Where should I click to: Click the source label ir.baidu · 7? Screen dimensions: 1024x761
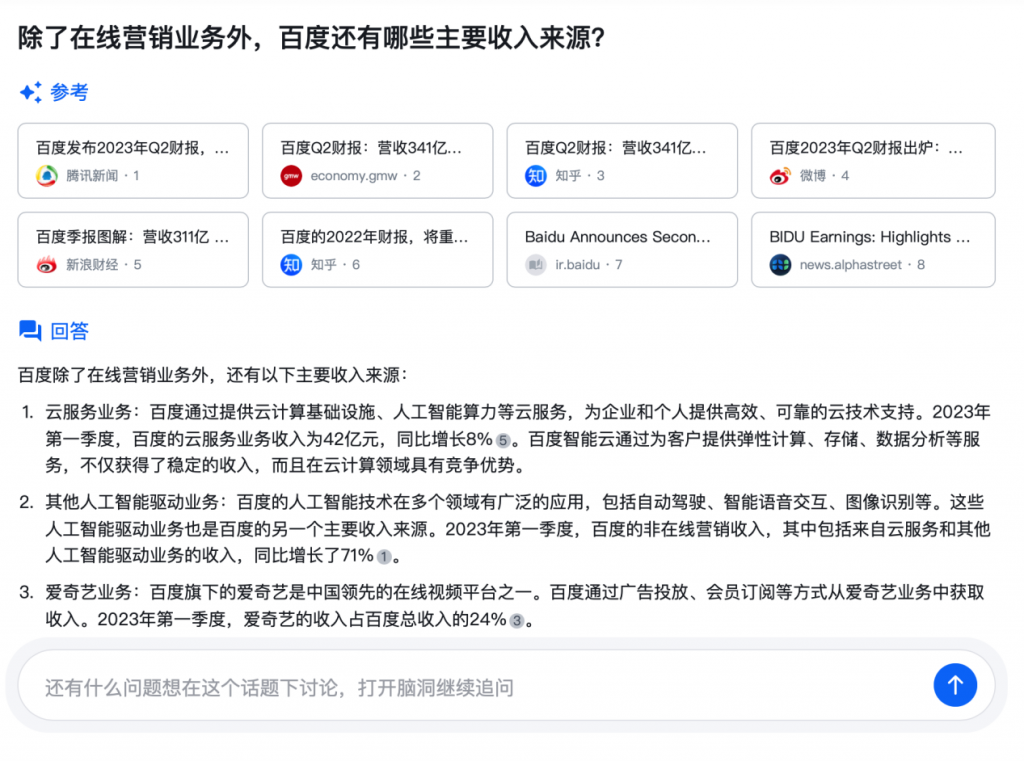pyautogui.click(x=588, y=265)
